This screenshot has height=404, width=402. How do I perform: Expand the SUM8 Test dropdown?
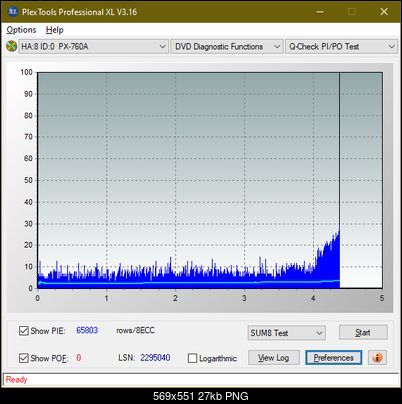286,333
